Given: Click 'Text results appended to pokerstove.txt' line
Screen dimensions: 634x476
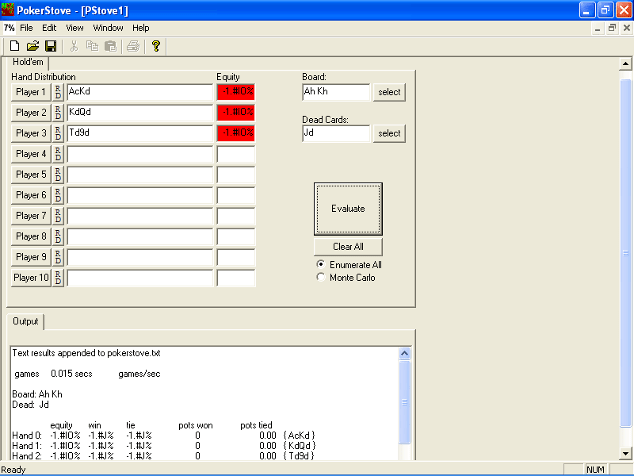Looking at the screenshot, I should coord(86,353).
